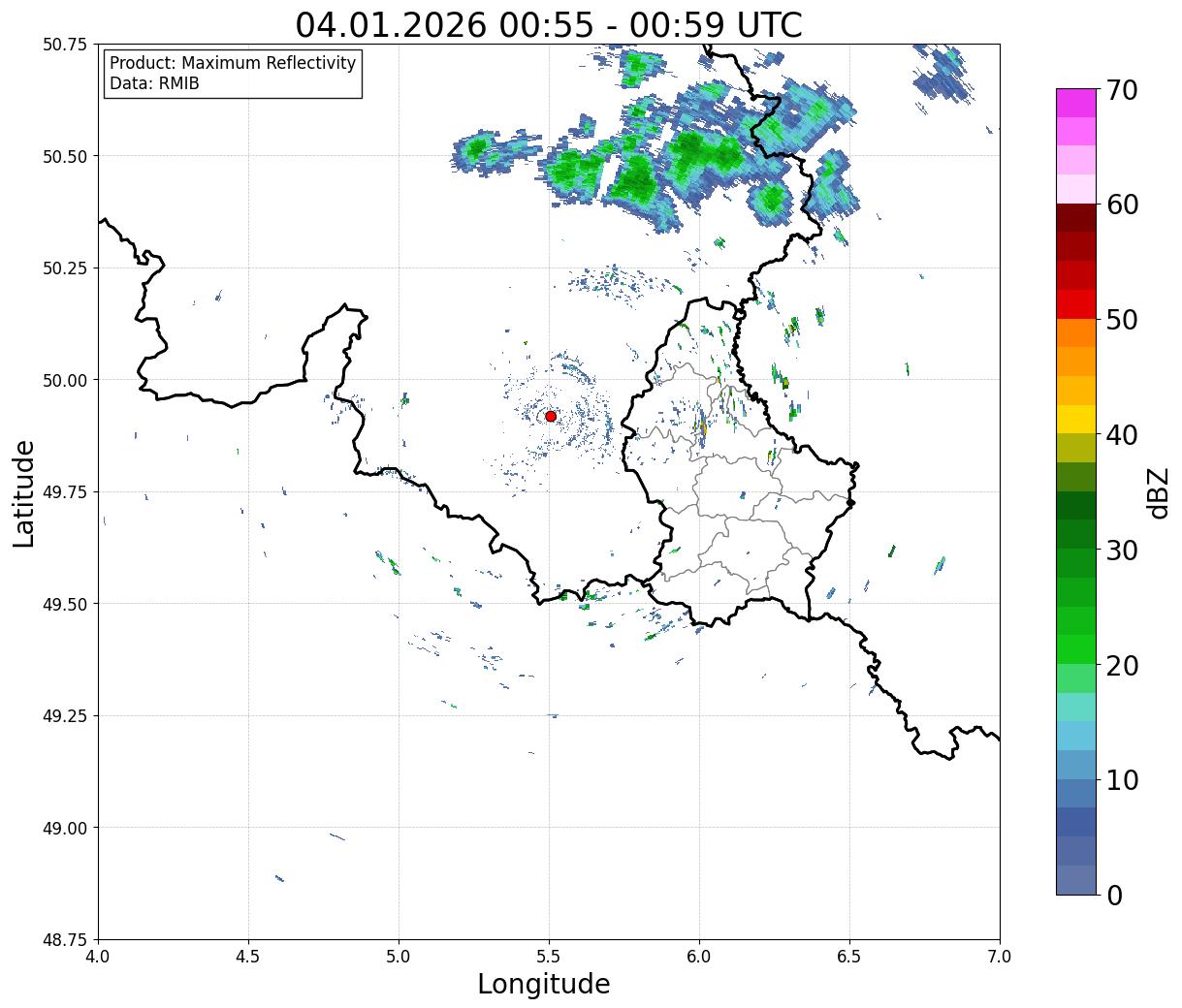Click the Latitude axis label
Image resolution: width=1182 pixels, height=1008 pixels.
(24, 493)
